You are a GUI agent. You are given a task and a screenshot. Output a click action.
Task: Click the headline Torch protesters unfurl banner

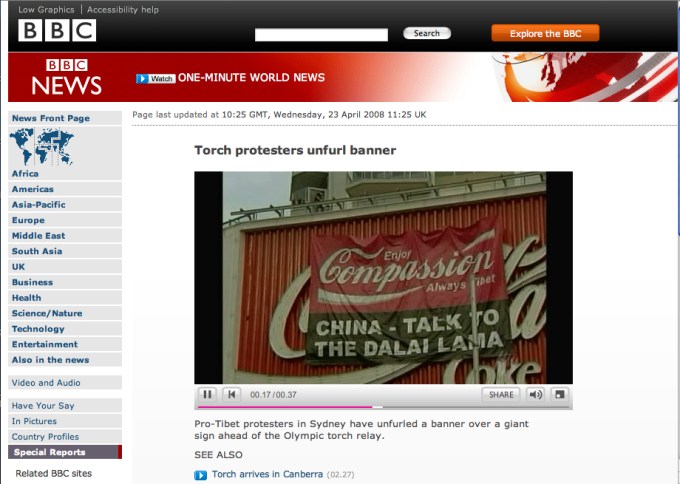[295, 150]
